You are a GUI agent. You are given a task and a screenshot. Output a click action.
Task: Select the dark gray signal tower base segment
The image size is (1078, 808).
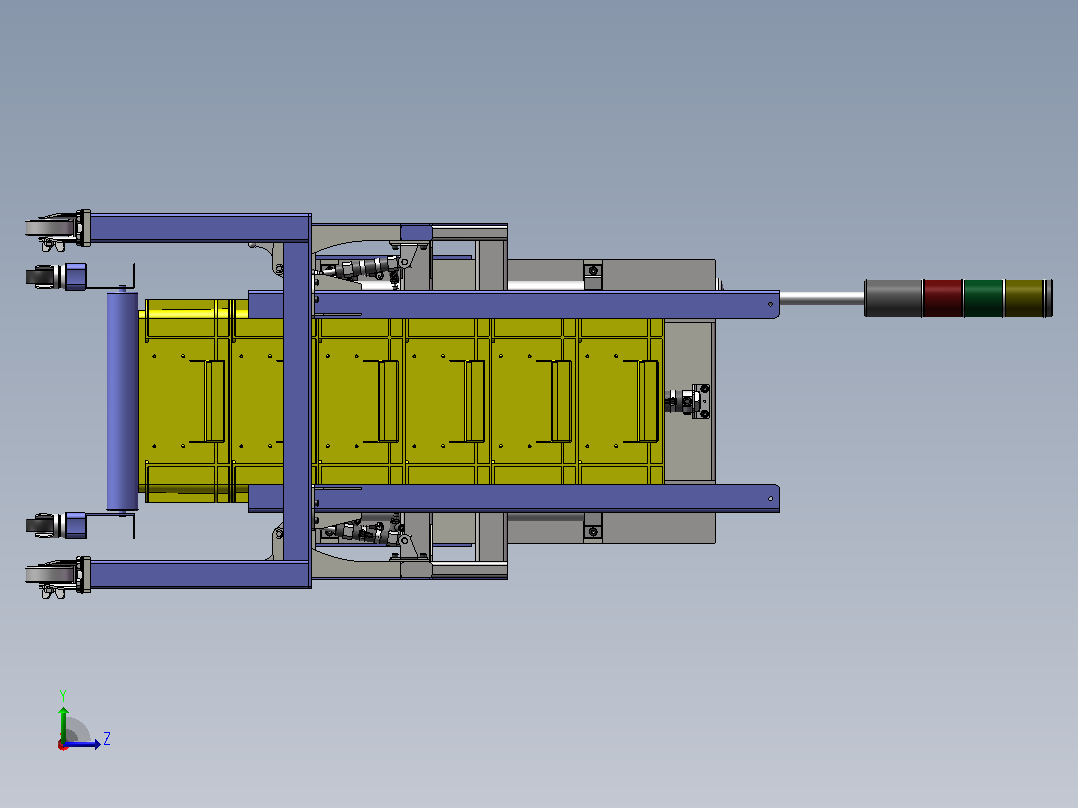pos(892,298)
